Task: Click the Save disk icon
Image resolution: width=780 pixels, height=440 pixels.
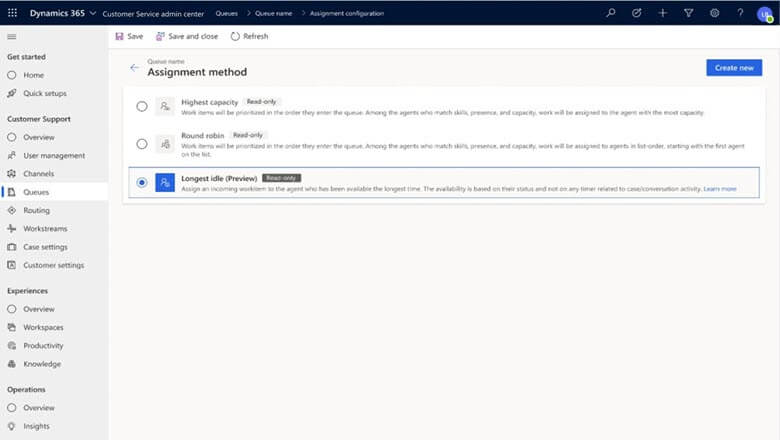Action: pos(119,36)
